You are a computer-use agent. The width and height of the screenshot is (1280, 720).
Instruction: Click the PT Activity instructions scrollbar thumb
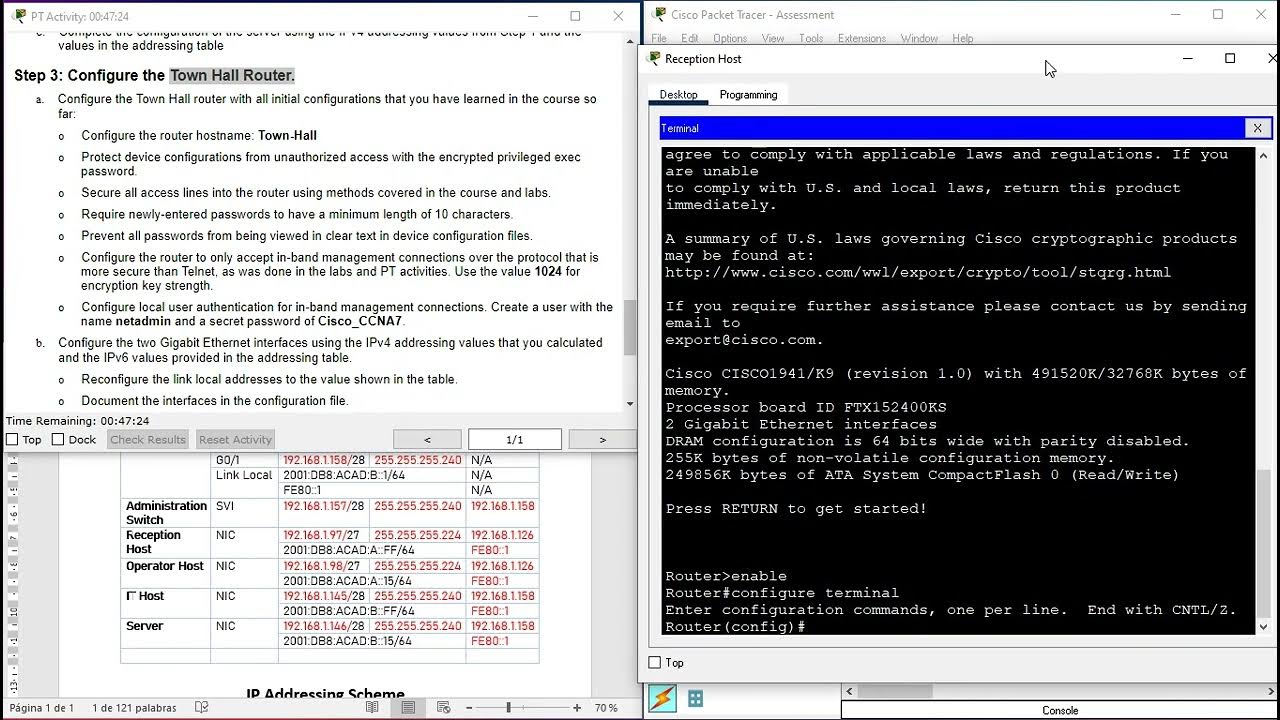[630, 327]
